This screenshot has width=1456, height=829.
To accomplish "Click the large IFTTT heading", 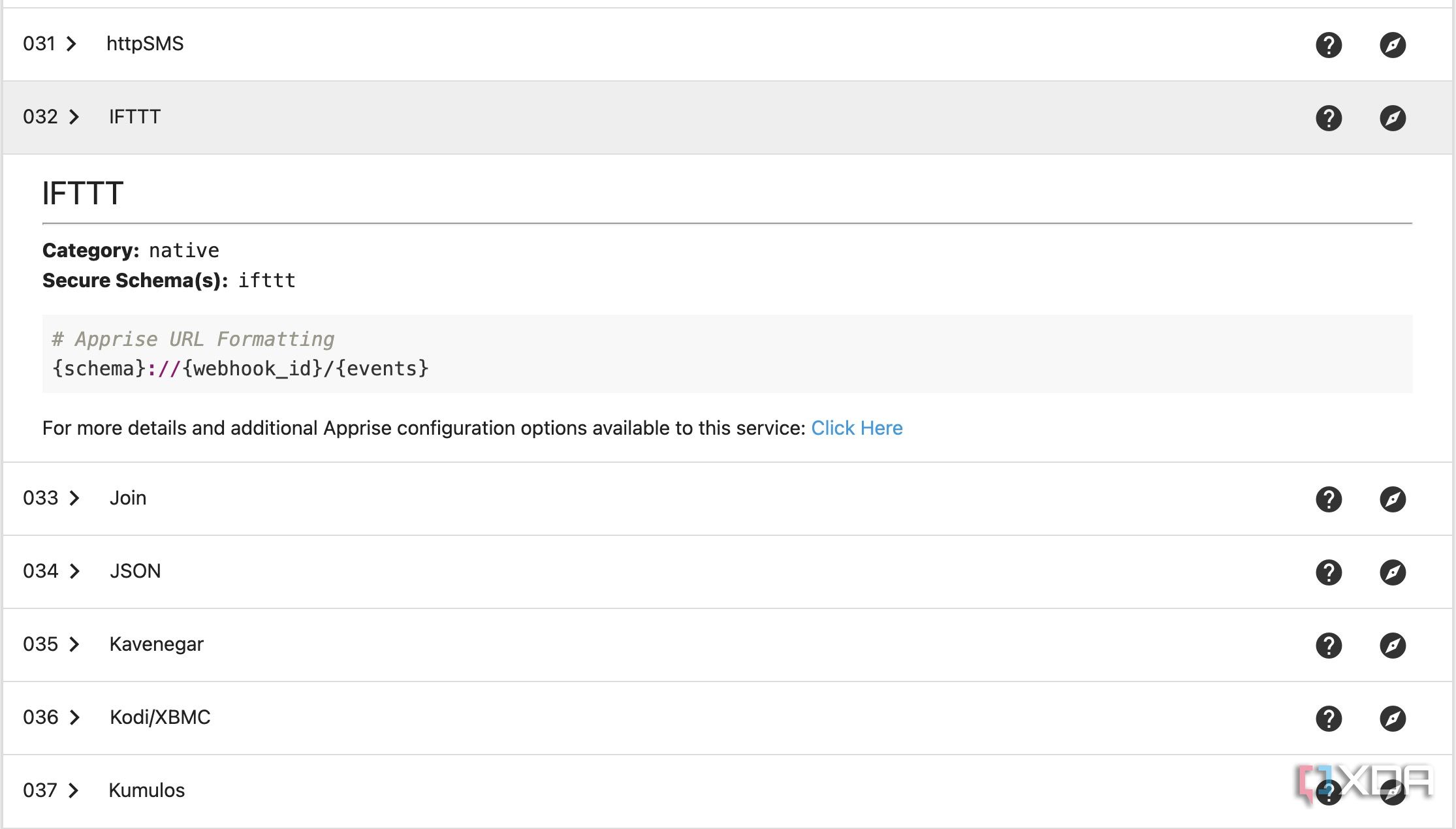I will pyautogui.click(x=83, y=193).
